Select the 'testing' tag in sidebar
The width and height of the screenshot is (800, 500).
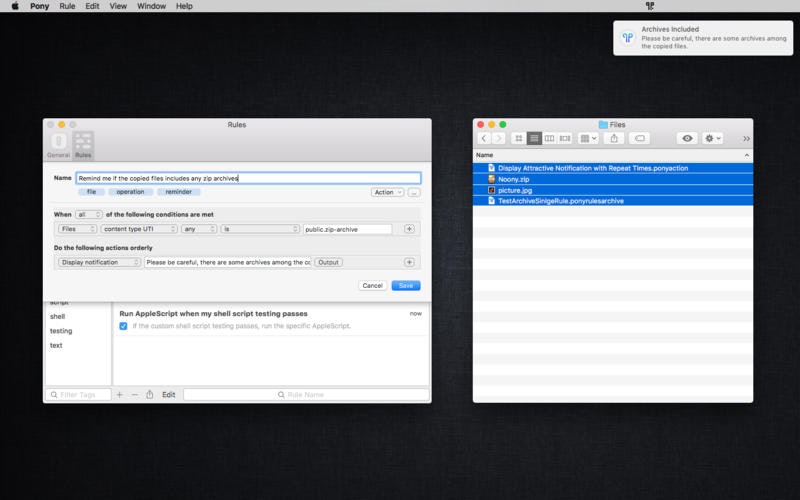pyautogui.click(x=61, y=331)
